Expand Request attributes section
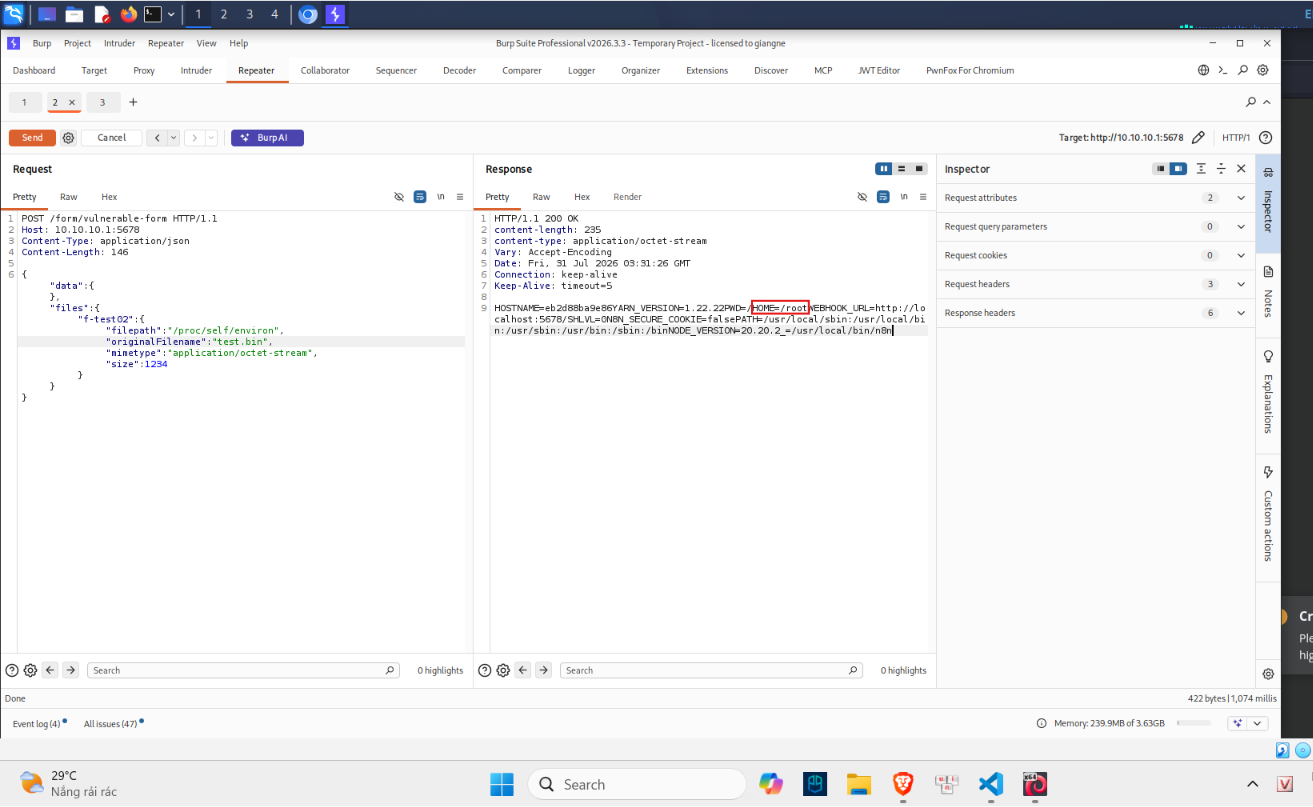The image size is (1313, 807). pos(1241,198)
